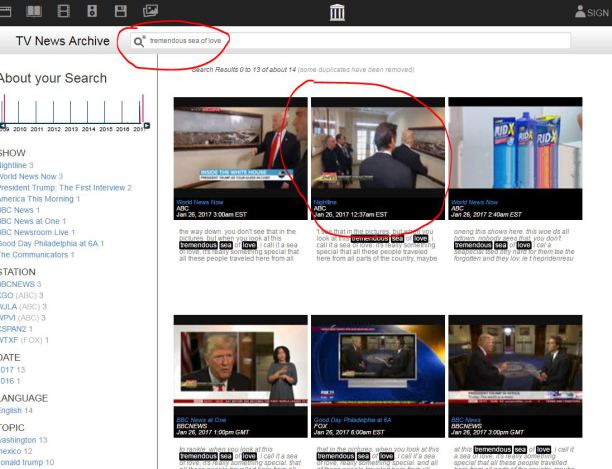This screenshot has width=612, height=469.
Task: Click 'Jan 26, 2017 6:00am EST' text
Action: (x=349, y=432)
